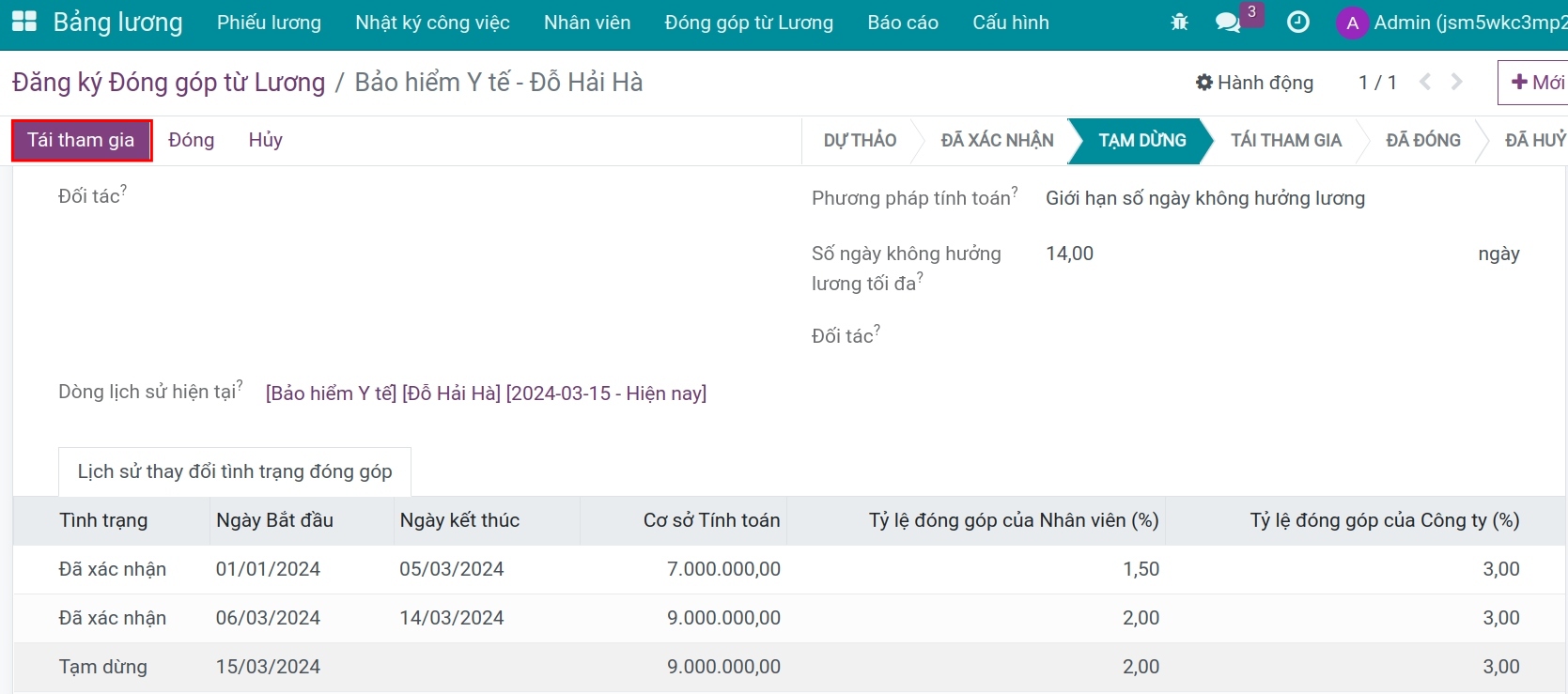The width and height of the screenshot is (1568, 694).
Task: Create new record with Mới button
Action: tap(1537, 83)
